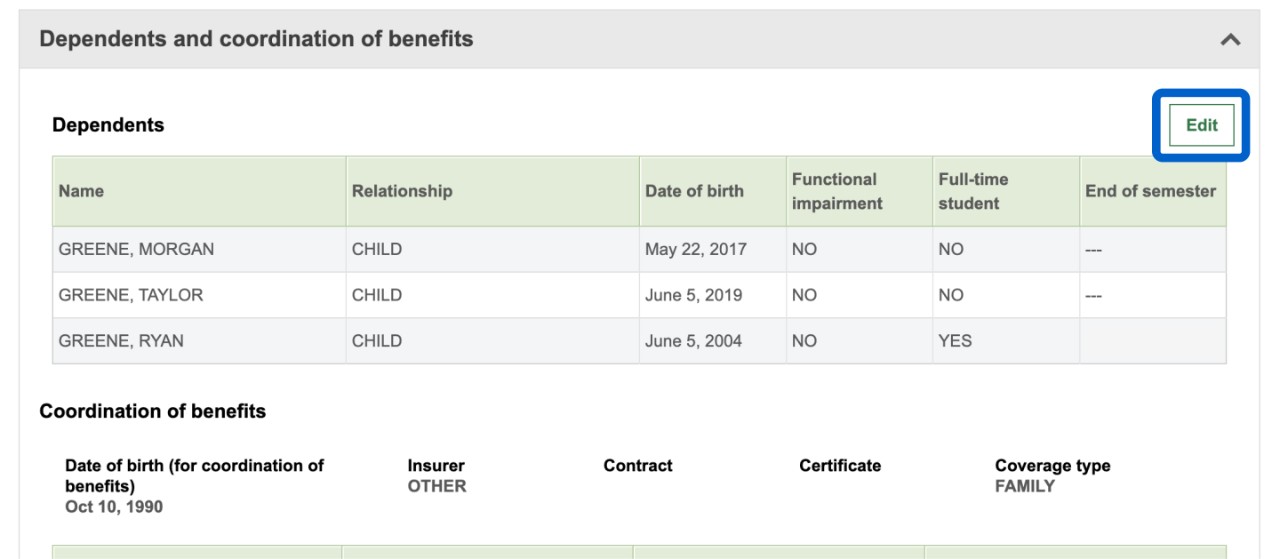Click the Coordination of benefits heading
This screenshot has height=559, width=1280.
coord(153,411)
